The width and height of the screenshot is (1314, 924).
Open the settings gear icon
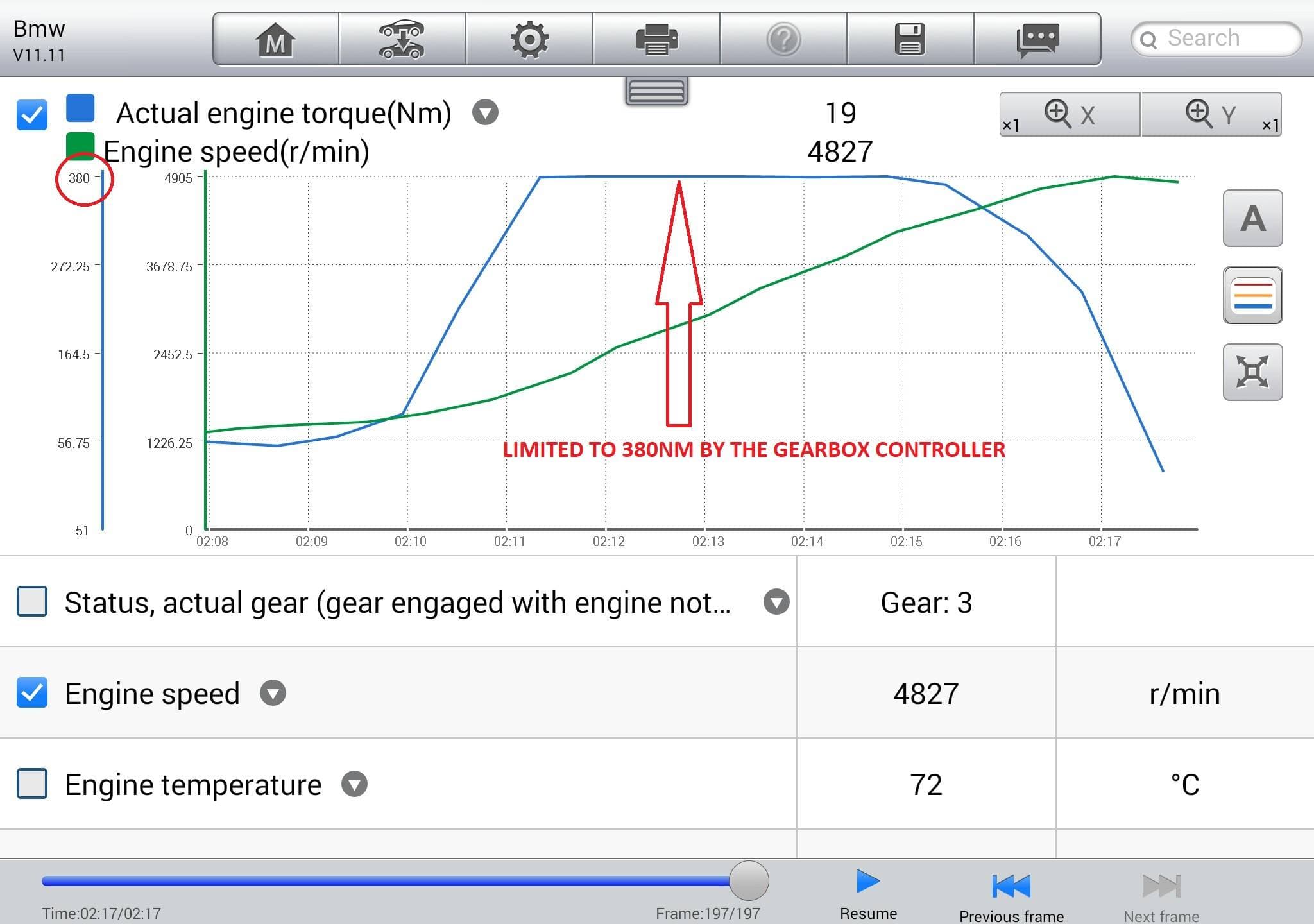pyautogui.click(x=530, y=38)
